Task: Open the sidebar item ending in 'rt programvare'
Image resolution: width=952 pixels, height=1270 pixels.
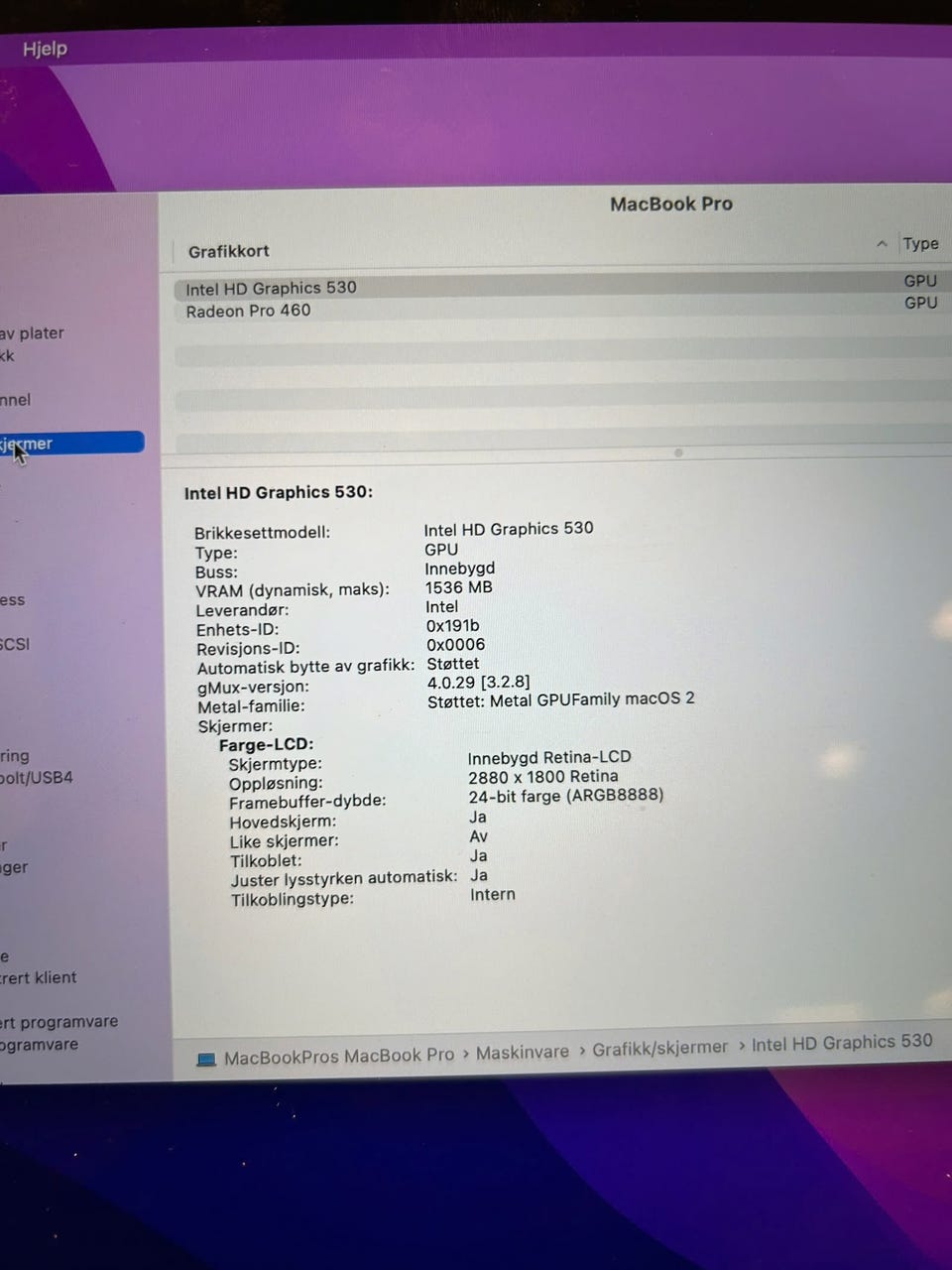Action: point(59,1021)
